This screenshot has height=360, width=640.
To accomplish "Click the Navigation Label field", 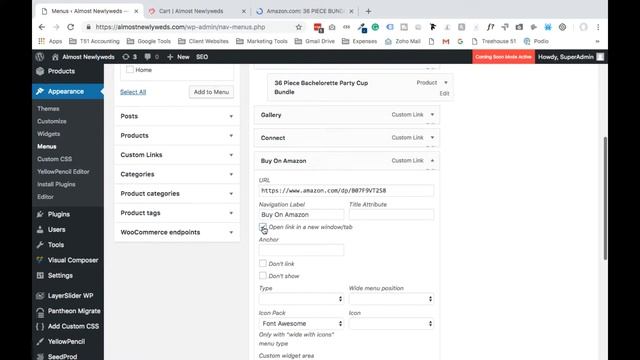I will point(301,215).
